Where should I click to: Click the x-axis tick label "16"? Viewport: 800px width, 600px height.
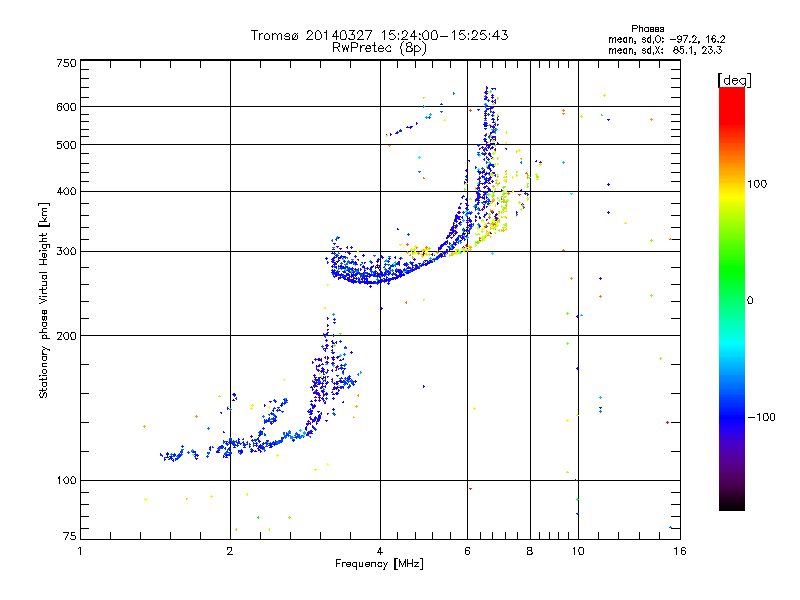(680, 551)
